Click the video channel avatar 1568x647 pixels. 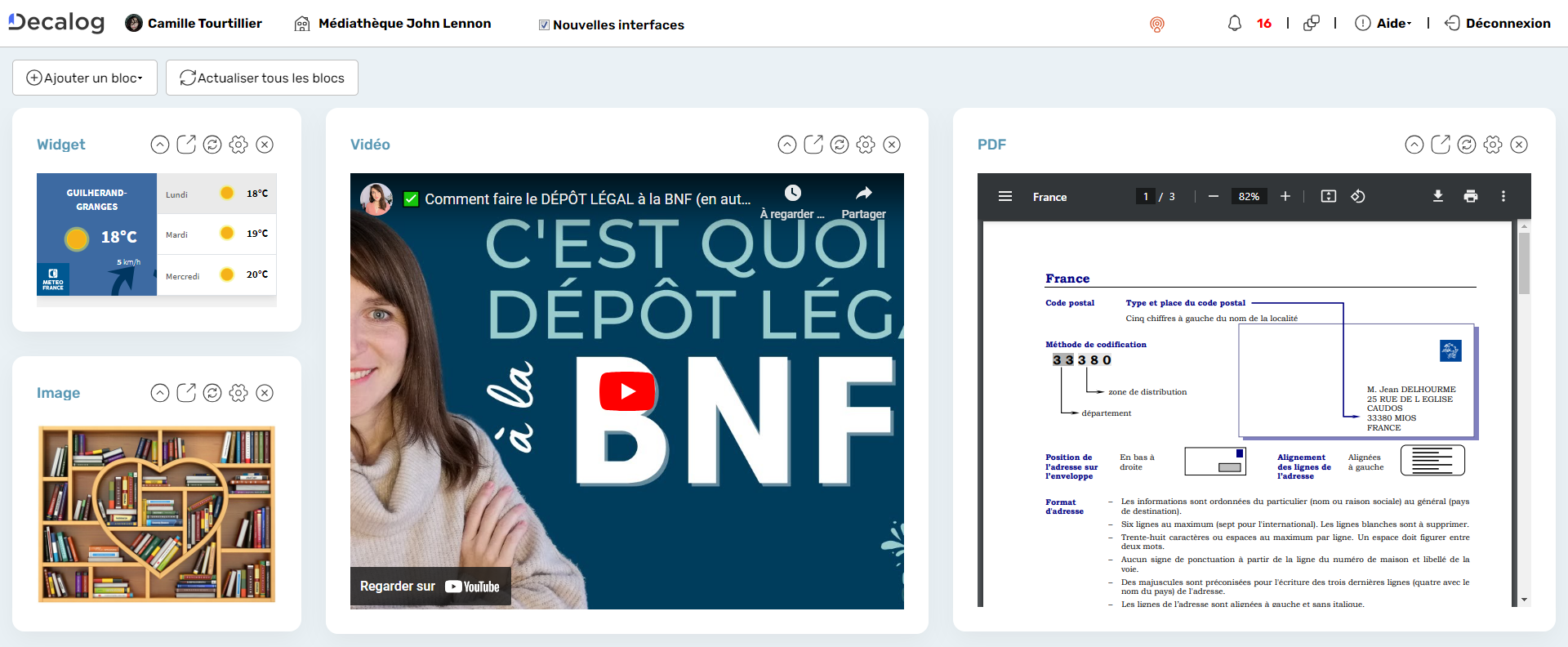tap(376, 199)
